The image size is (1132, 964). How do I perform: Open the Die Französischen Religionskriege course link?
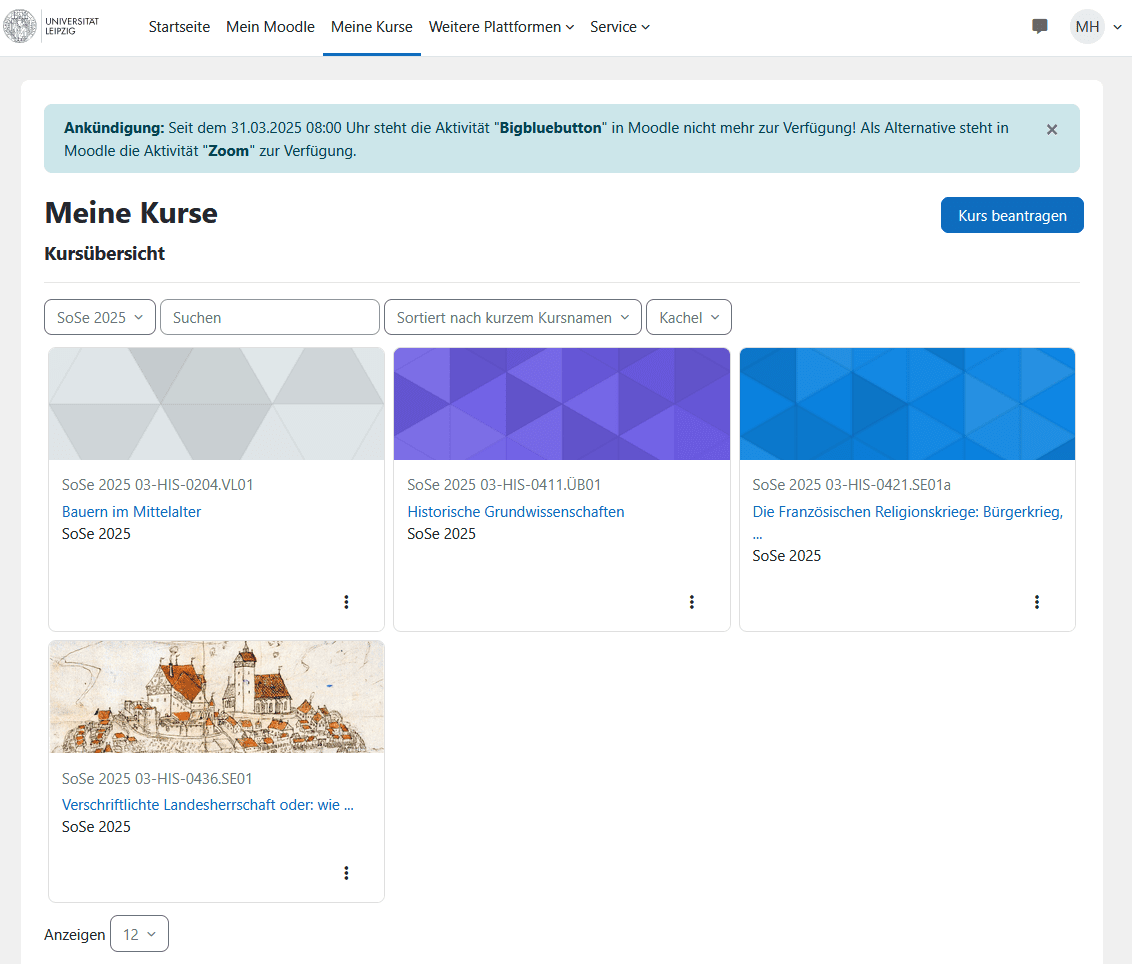pyautogui.click(x=907, y=512)
